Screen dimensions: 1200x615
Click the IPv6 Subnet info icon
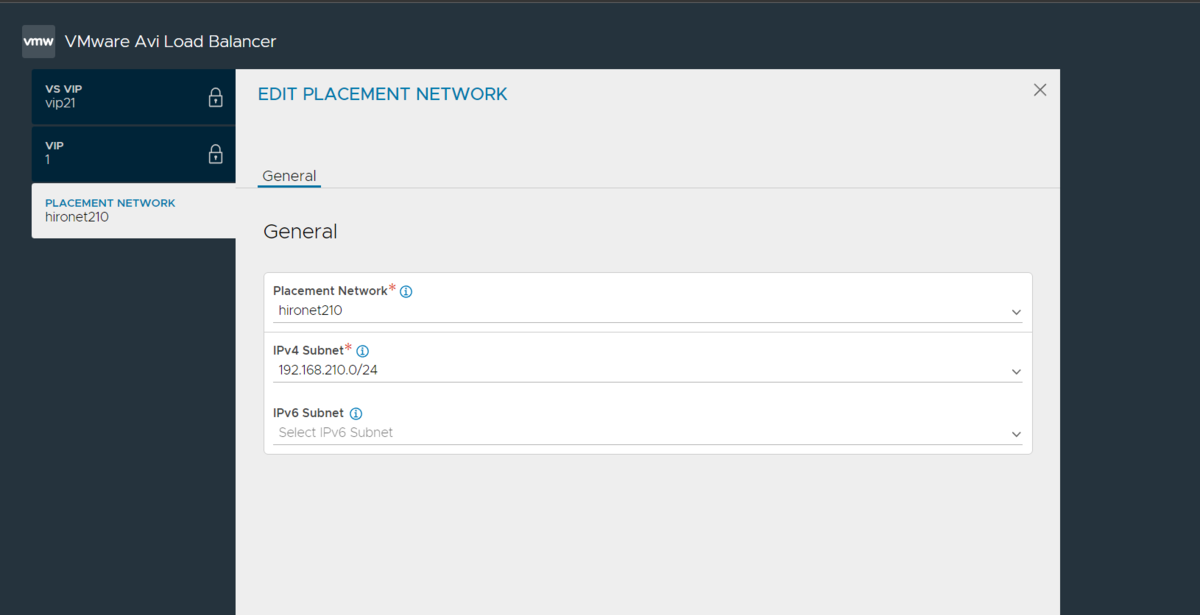point(356,414)
